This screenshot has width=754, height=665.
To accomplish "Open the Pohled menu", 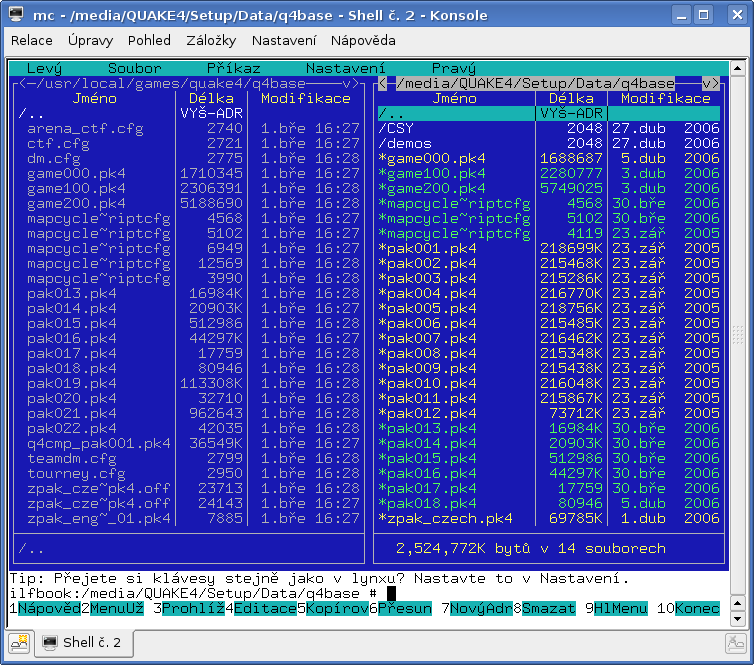I will pyautogui.click(x=149, y=40).
